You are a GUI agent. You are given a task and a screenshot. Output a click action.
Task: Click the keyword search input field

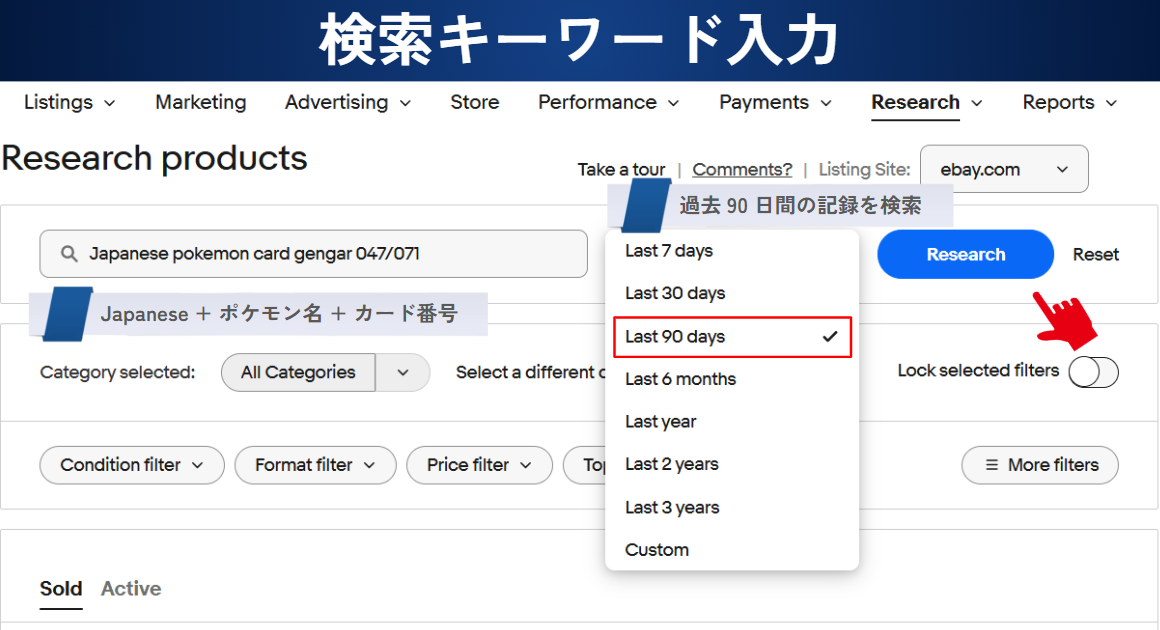click(330, 254)
